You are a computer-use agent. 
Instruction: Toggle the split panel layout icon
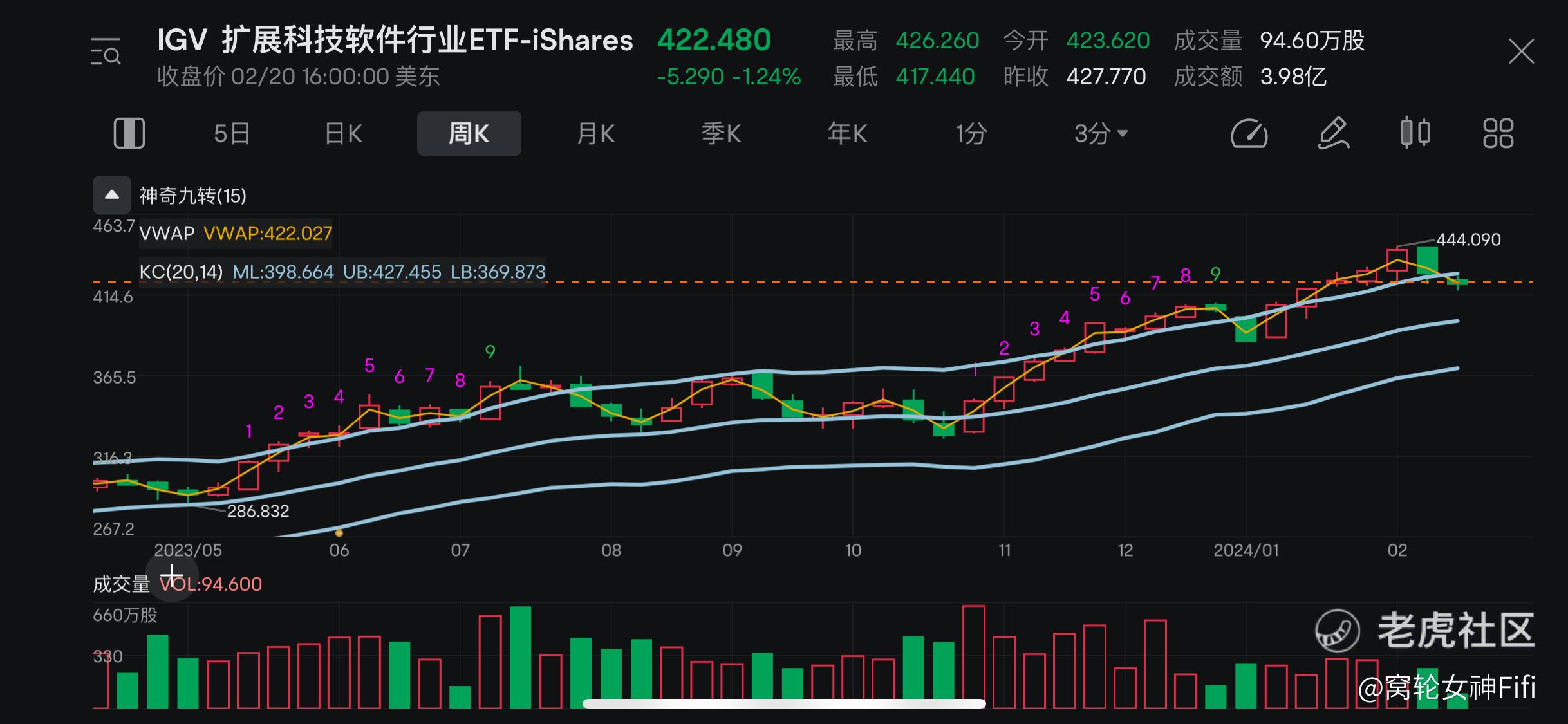(129, 133)
